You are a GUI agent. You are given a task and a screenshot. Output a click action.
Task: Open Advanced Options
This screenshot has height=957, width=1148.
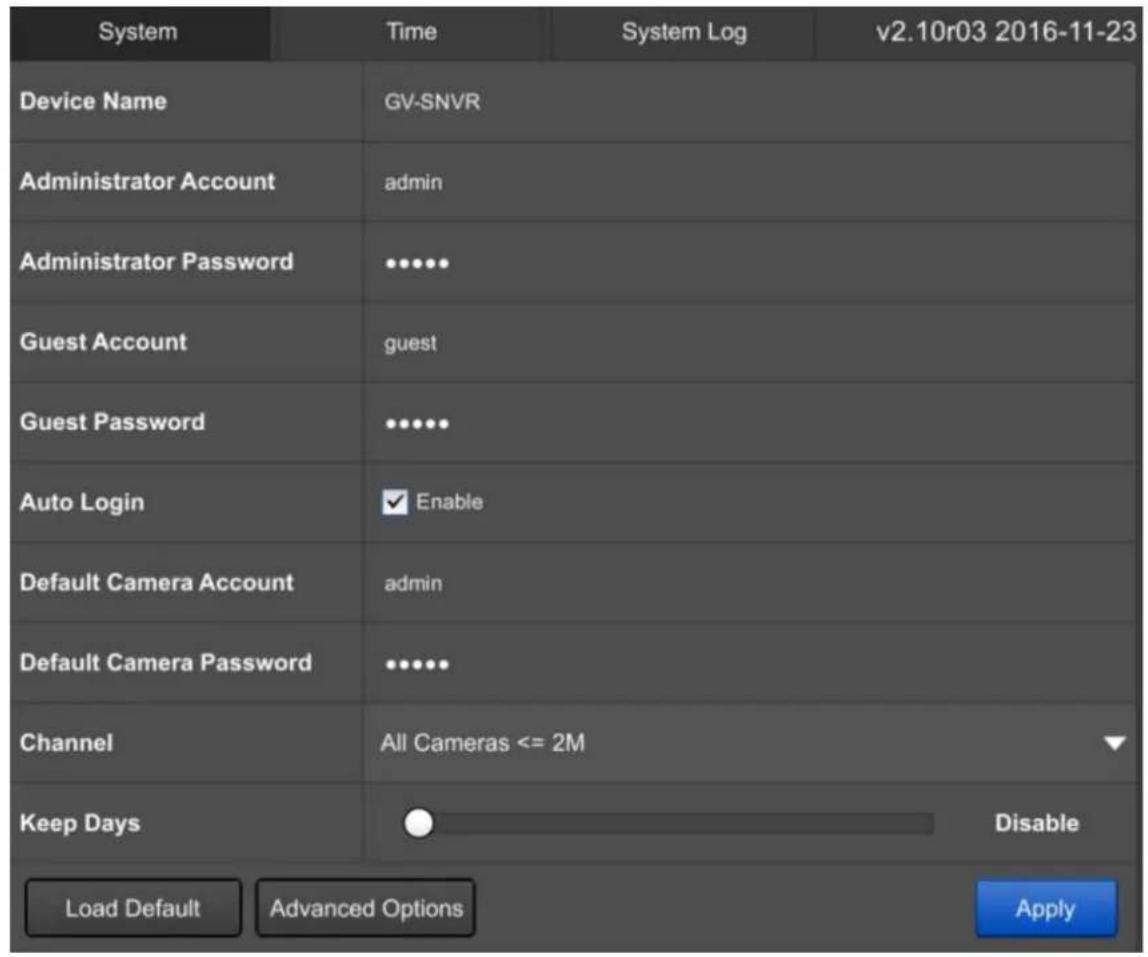point(366,909)
